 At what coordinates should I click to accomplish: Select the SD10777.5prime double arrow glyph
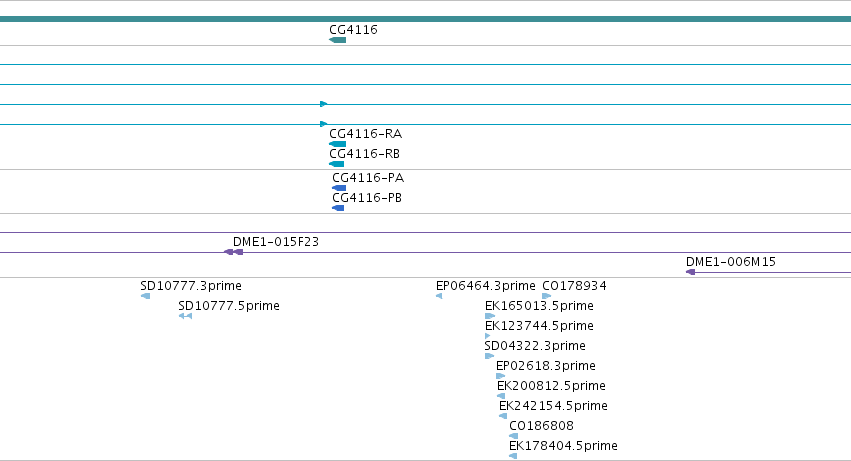185,316
